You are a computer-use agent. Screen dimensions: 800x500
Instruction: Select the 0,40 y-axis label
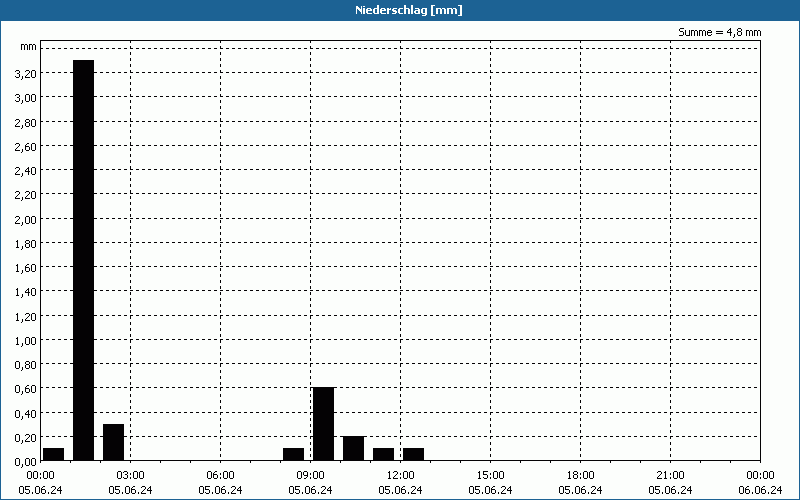[26, 413]
